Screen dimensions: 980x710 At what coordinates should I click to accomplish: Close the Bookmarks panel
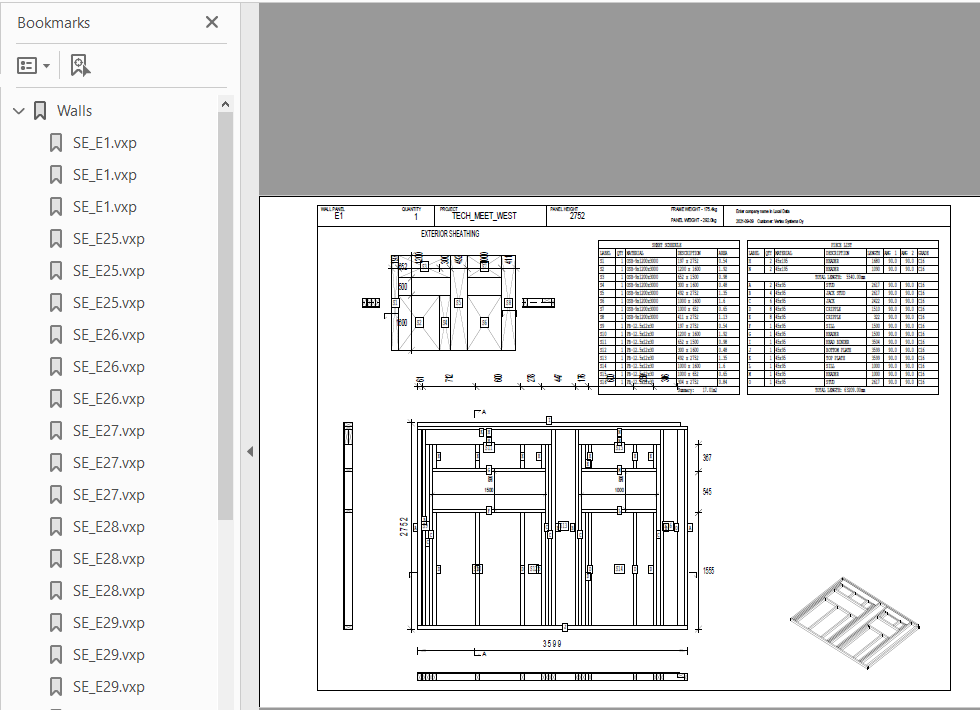point(212,22)
